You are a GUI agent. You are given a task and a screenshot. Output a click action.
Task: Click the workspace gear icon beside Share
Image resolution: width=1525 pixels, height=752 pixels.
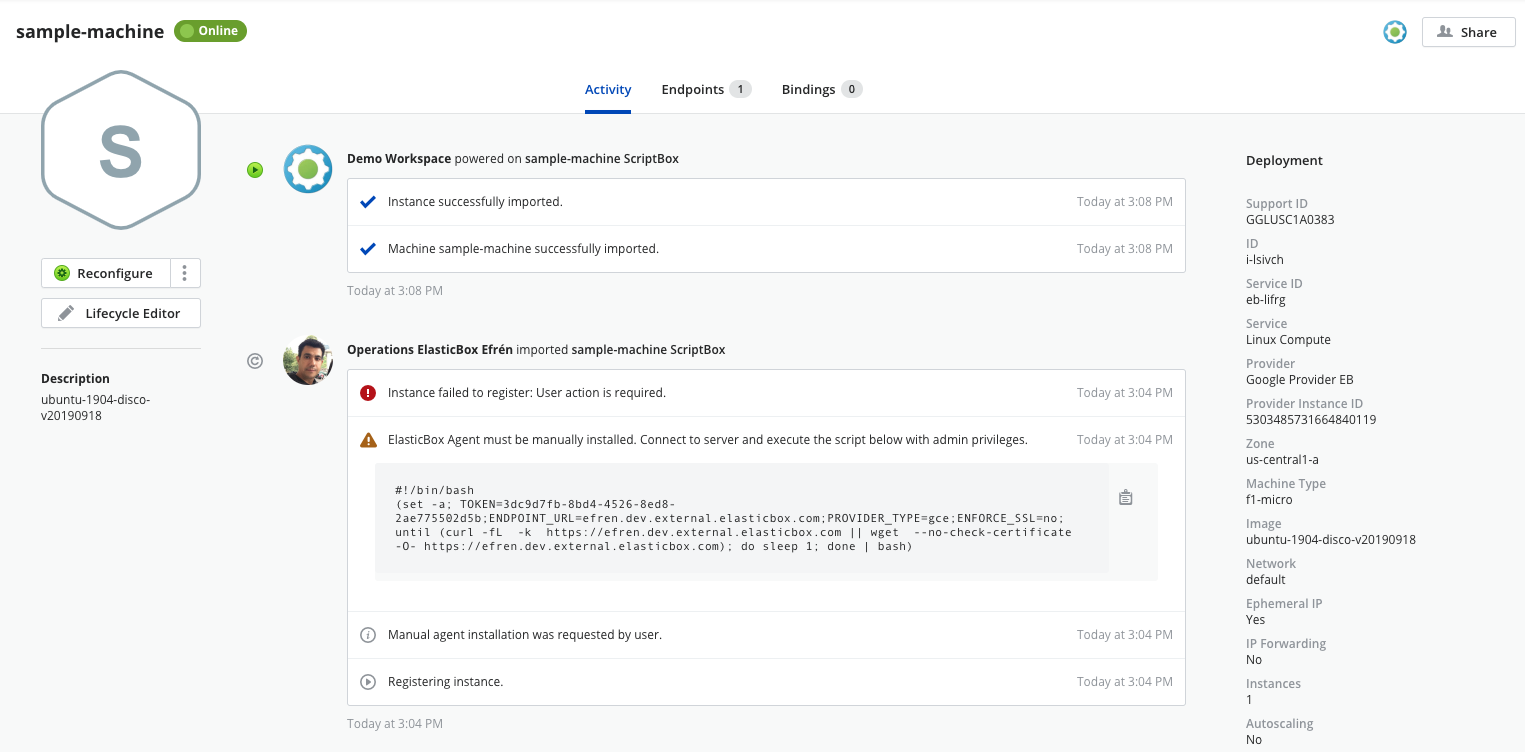pos(1395,32)
